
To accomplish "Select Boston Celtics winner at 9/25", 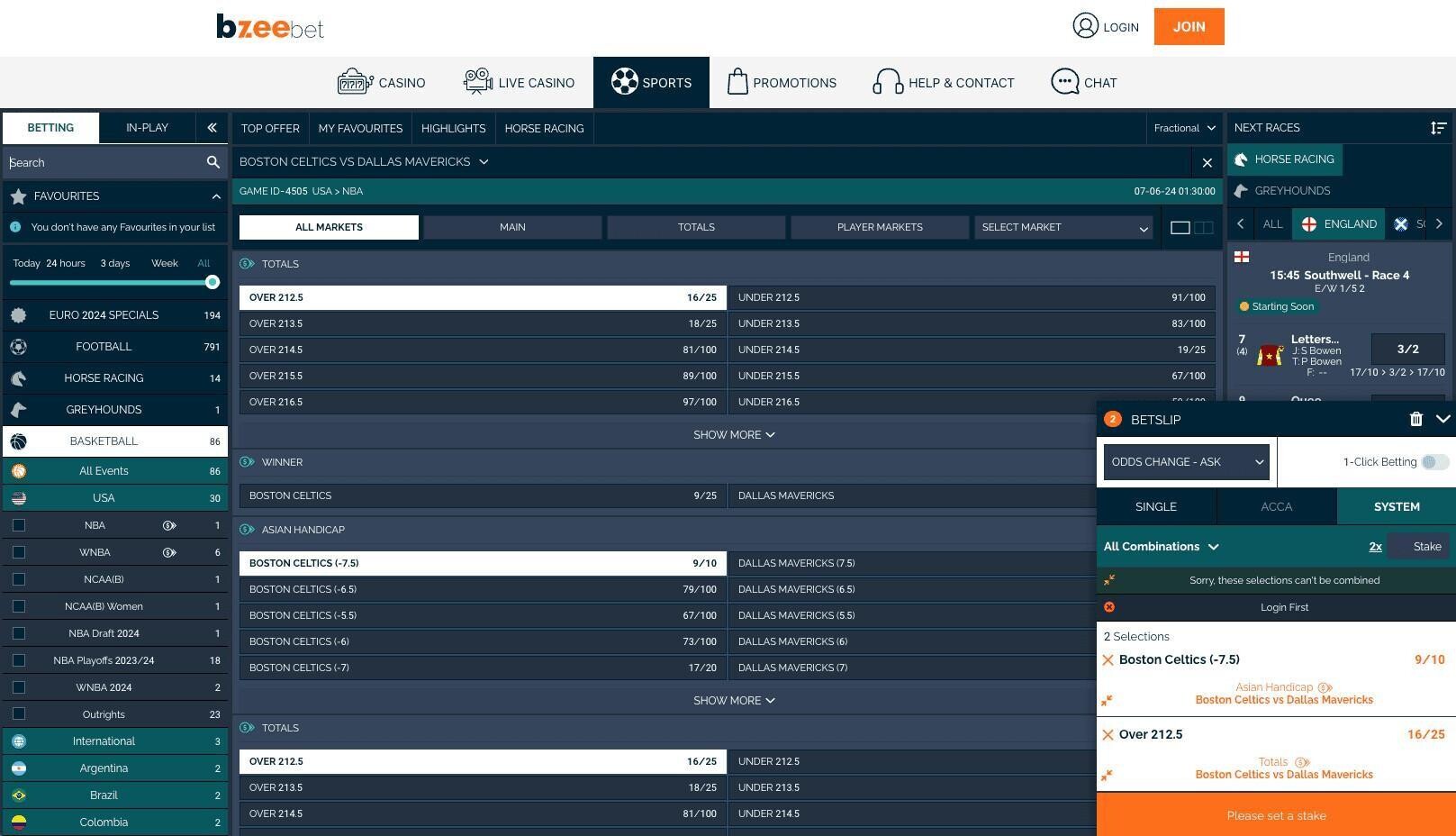I will click(x=483, y=496).
